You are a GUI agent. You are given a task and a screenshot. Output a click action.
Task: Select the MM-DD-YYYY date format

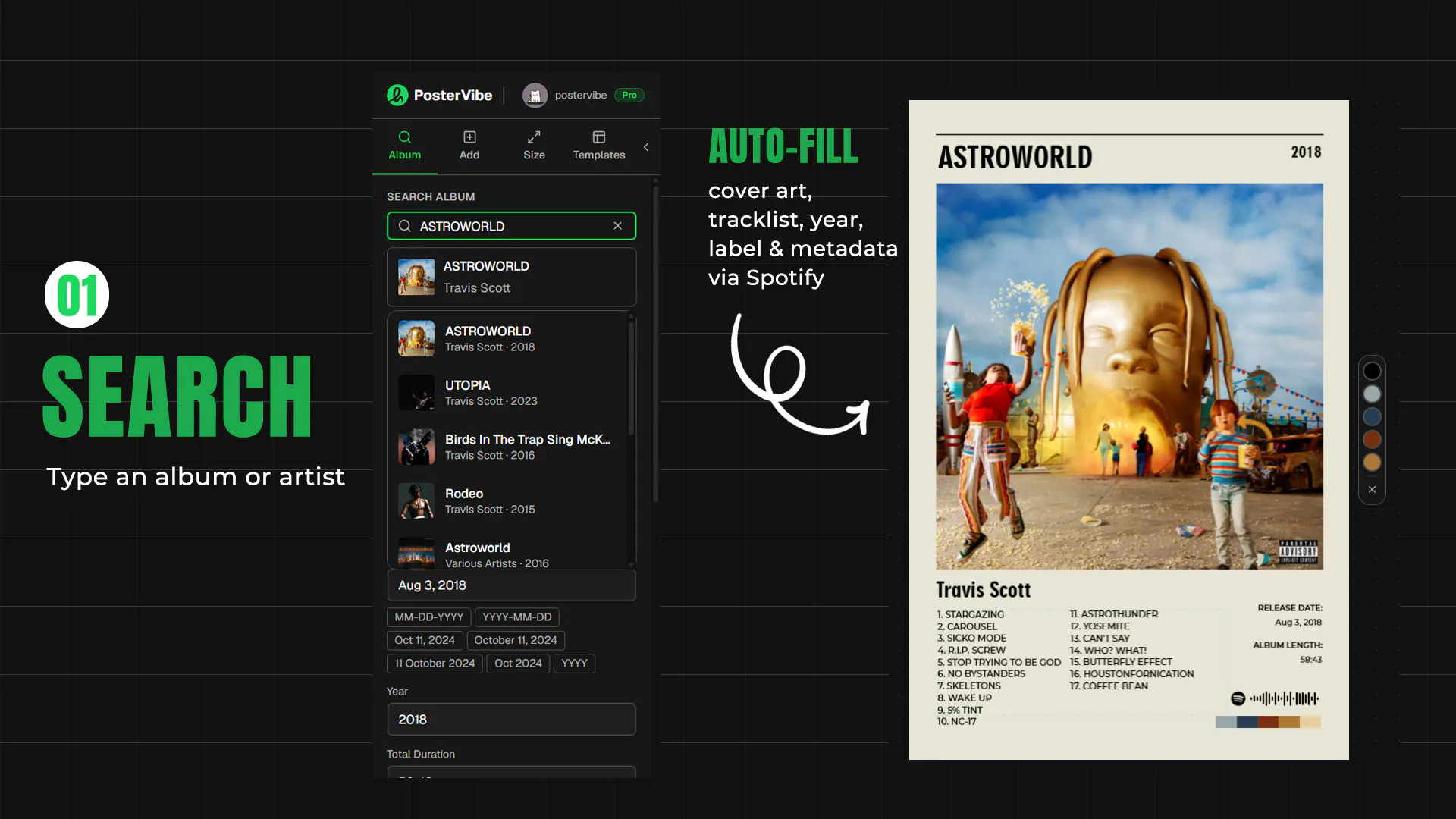[x=429, y=617]
